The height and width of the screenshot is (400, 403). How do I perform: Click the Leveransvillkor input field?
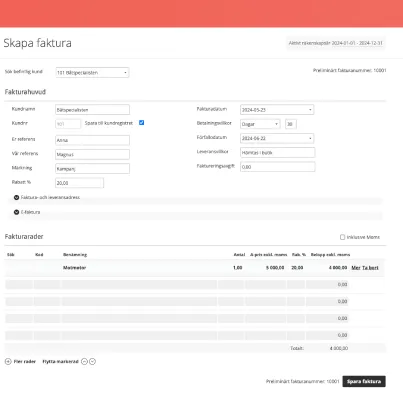pyautogui.click(x=277, y=153)
